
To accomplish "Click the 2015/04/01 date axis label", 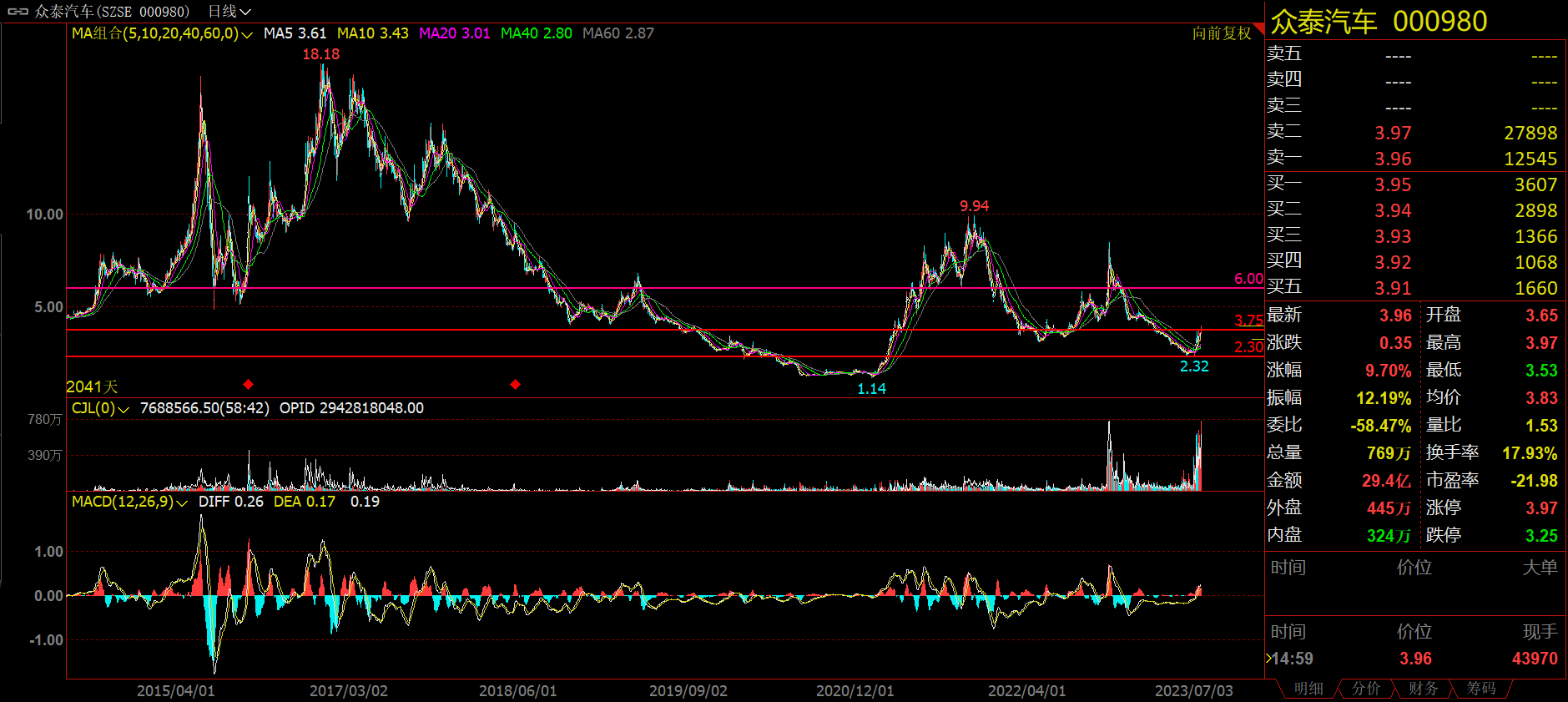I will click(x=176, y=691).
